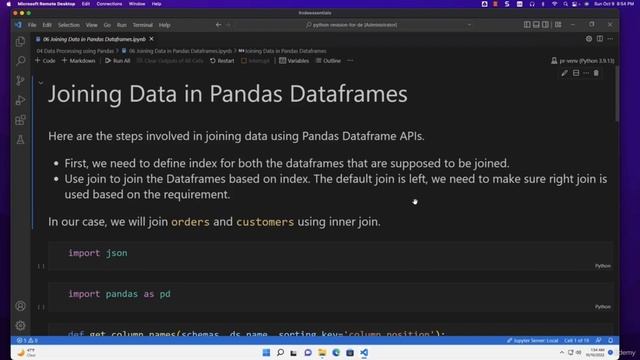Open errors and warnings in status bar

[27, 340]
